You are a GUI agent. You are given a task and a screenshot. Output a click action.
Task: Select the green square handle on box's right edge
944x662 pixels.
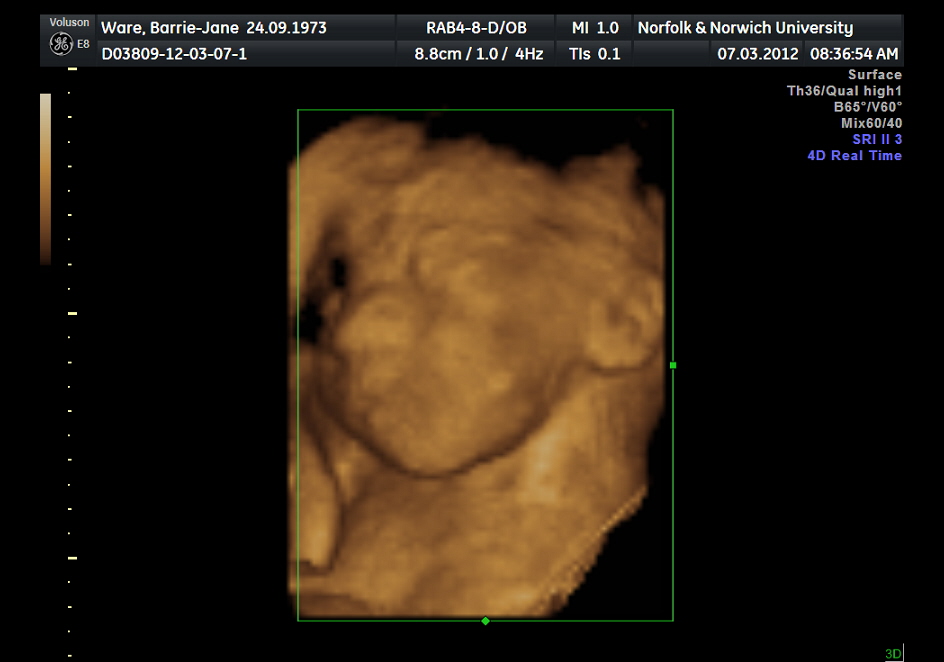point(673,365)
